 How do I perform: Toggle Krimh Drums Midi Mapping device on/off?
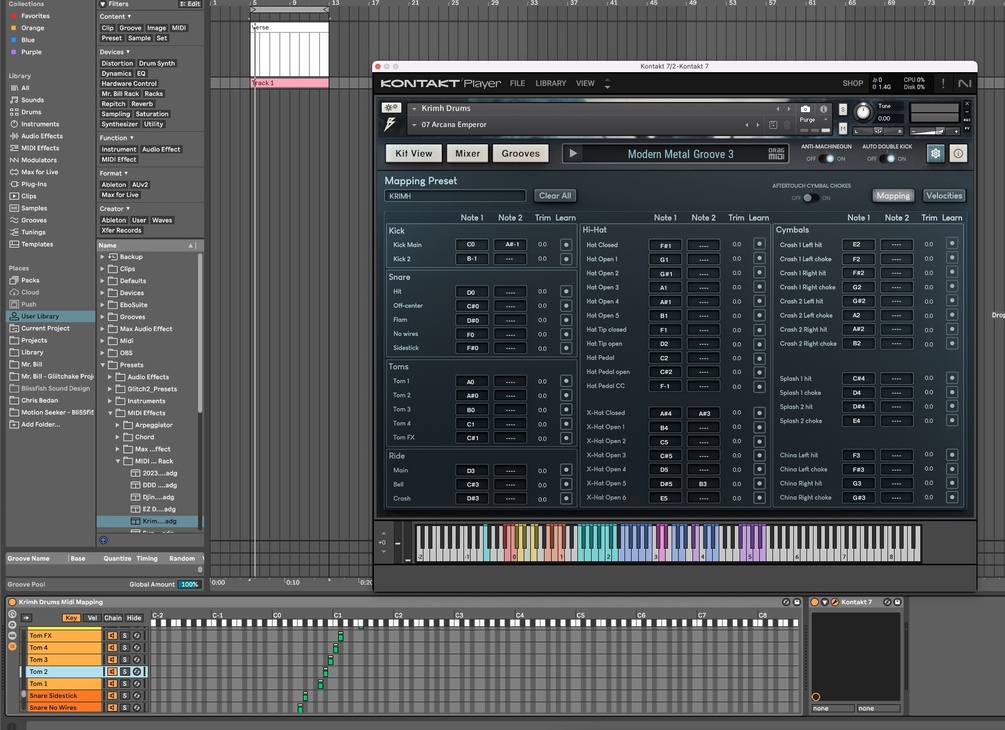pos(12,602)
